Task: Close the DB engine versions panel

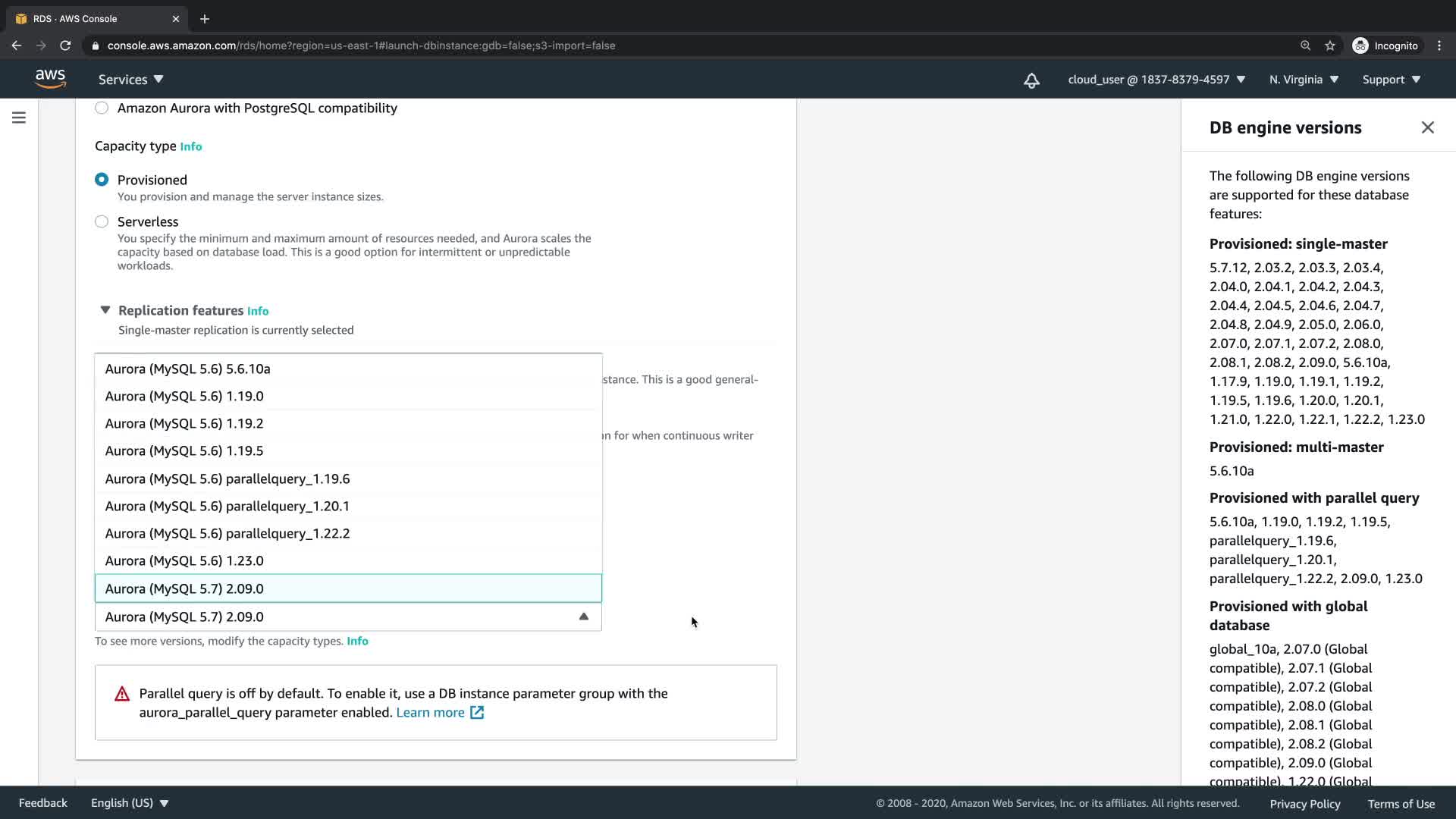Action: pyautogui.click(x=1427, y=127)
